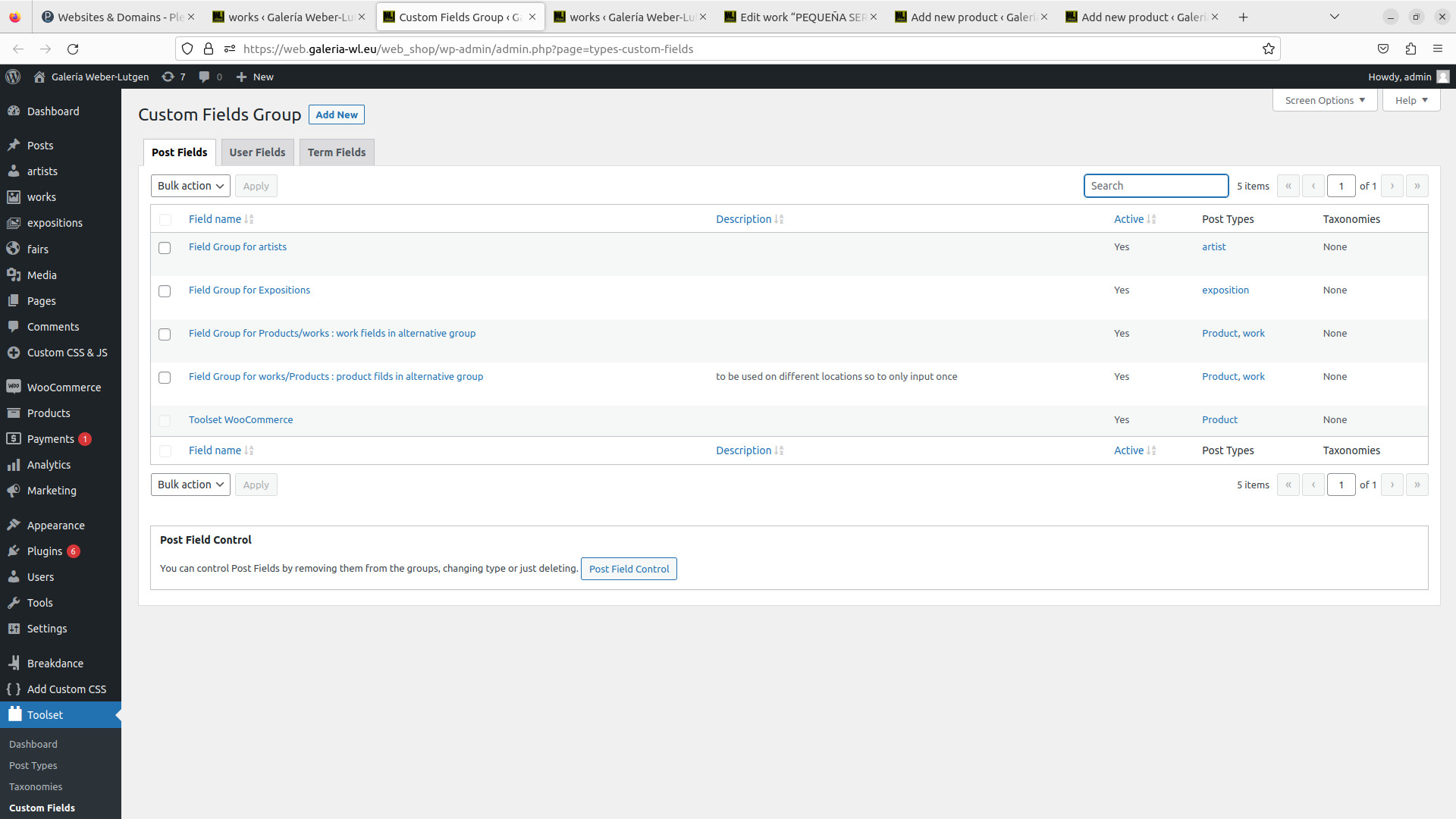Open the comments bubble in admin bar

click(x=210, y=77)
